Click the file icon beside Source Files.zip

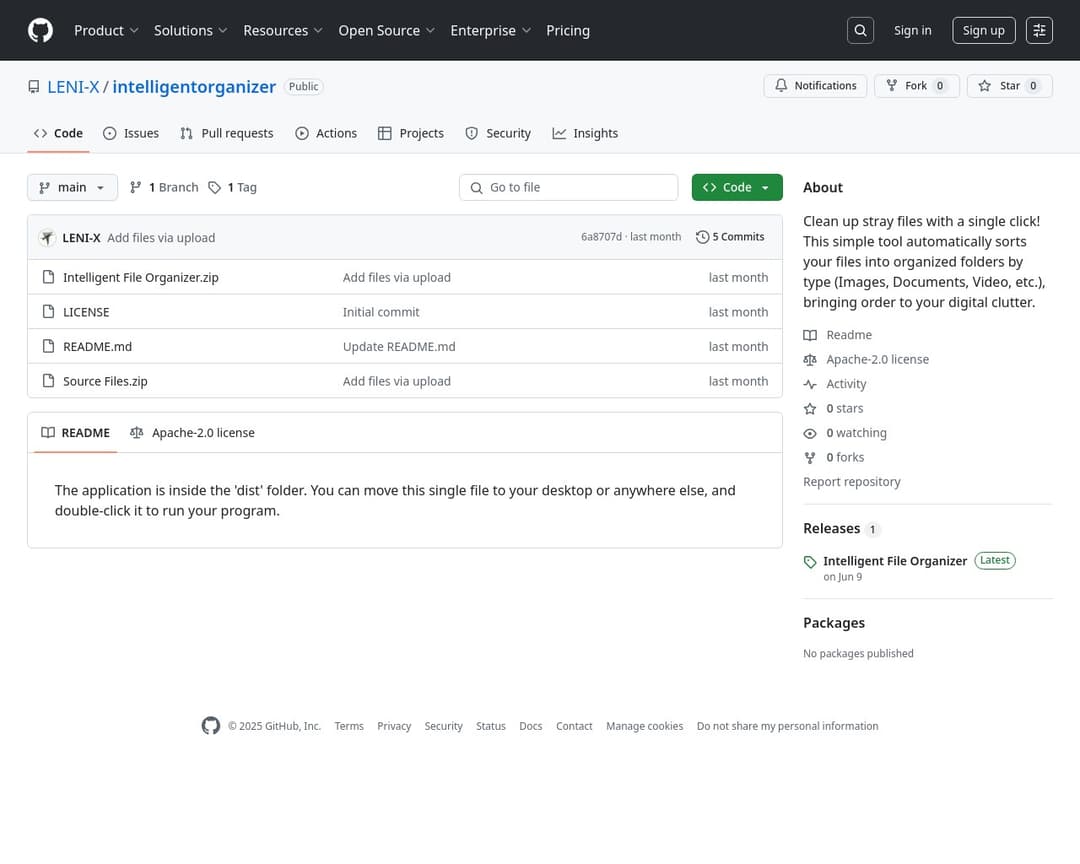(48, 380)
